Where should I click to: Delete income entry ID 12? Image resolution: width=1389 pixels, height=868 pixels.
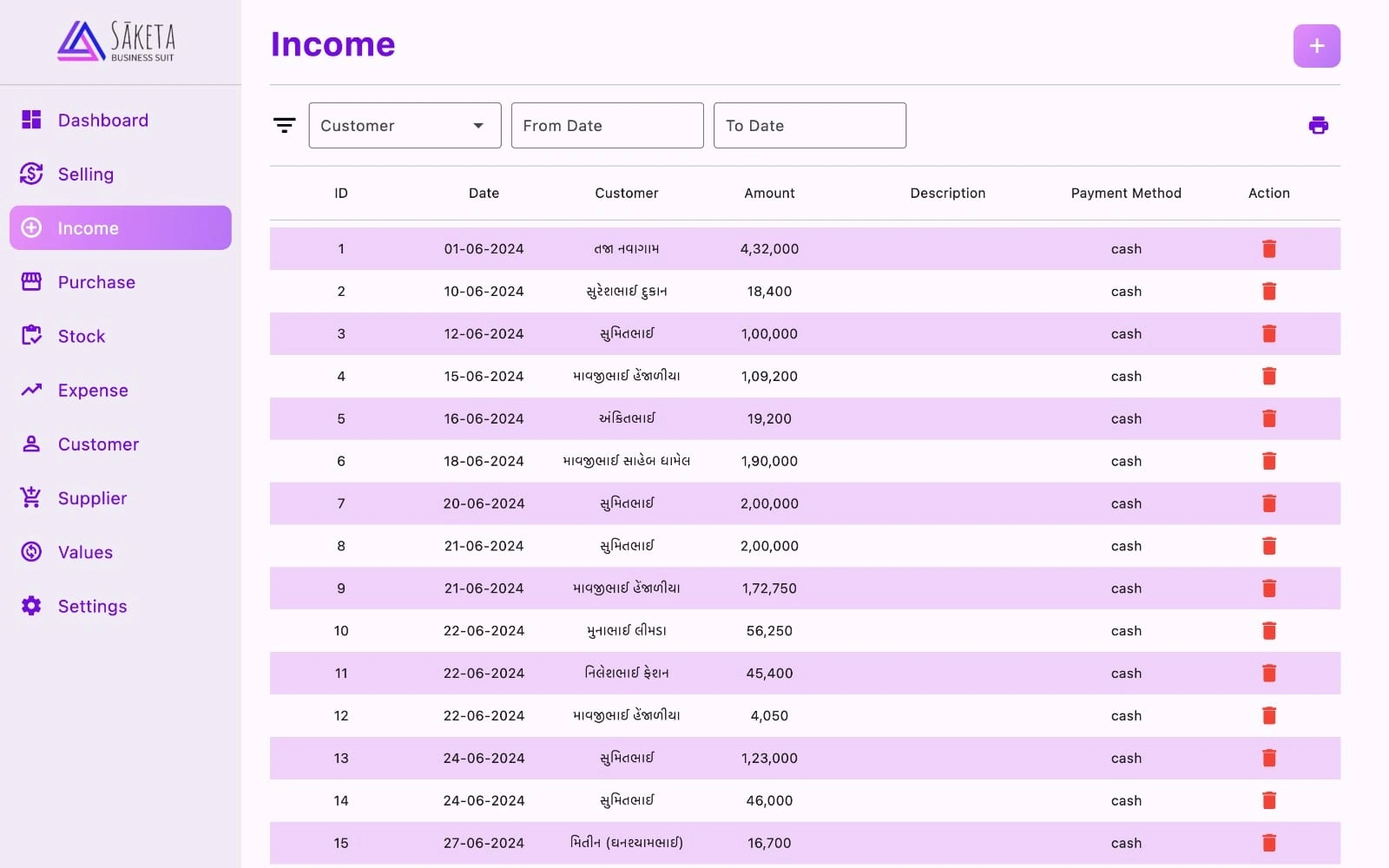1269,715
